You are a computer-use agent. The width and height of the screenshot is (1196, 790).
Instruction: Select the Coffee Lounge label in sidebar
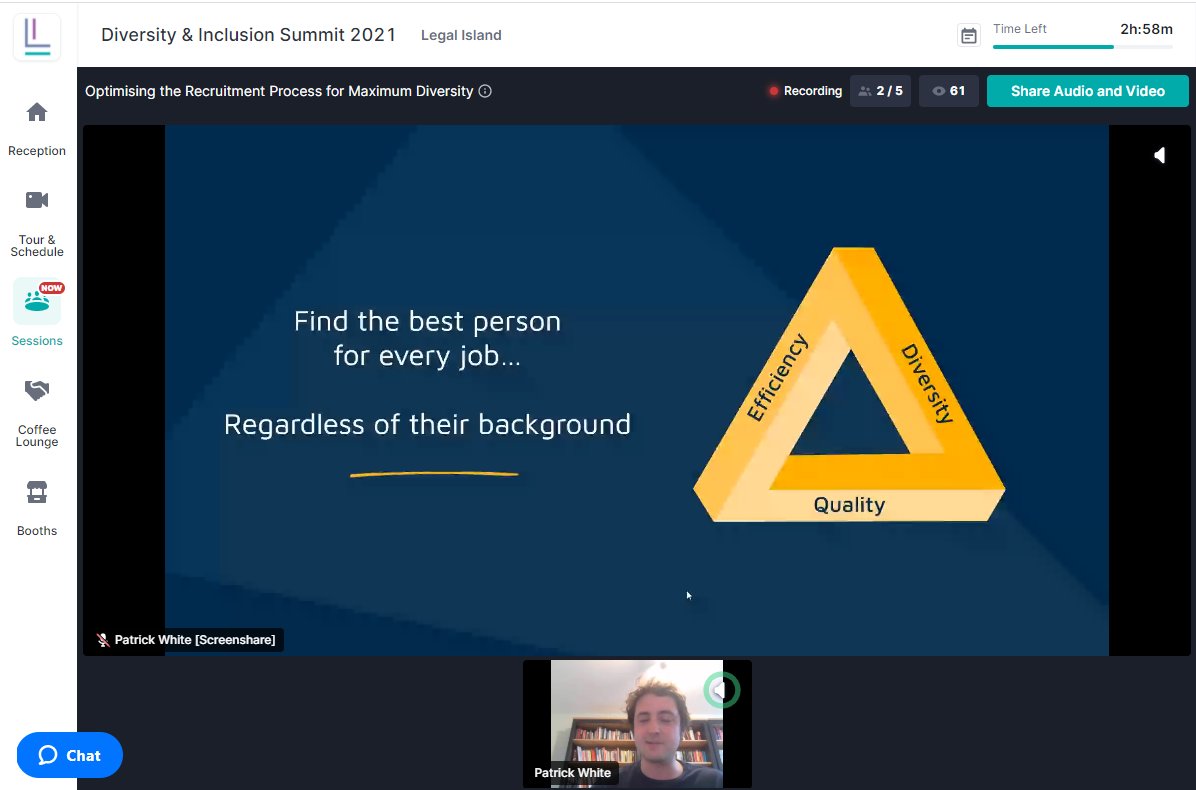coord(37,435)
